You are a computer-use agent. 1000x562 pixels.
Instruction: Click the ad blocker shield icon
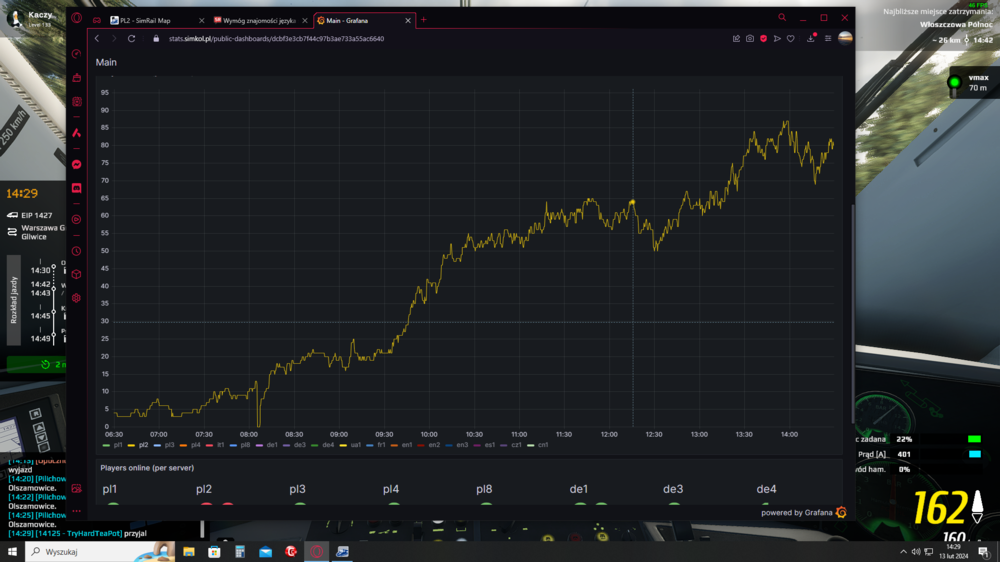(763, 39)
